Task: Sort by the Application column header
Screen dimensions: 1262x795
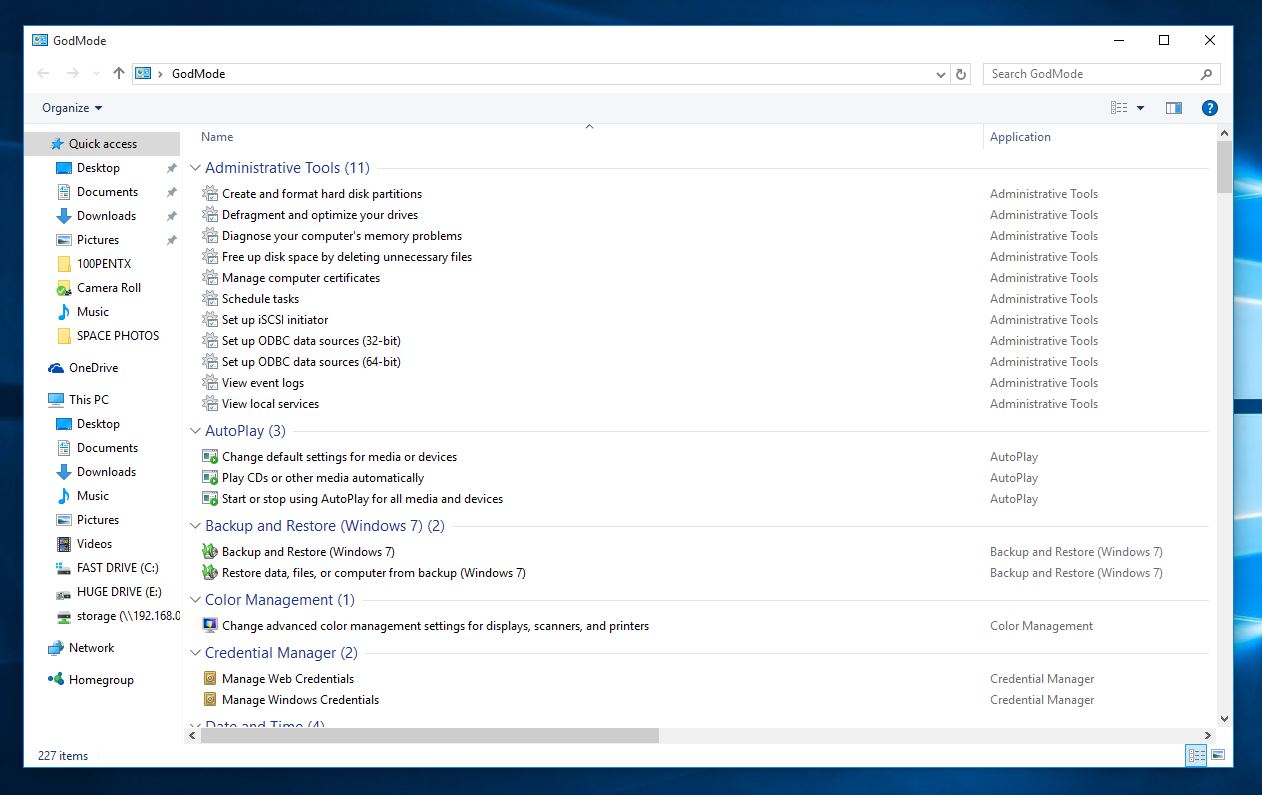Action: 1020,137
